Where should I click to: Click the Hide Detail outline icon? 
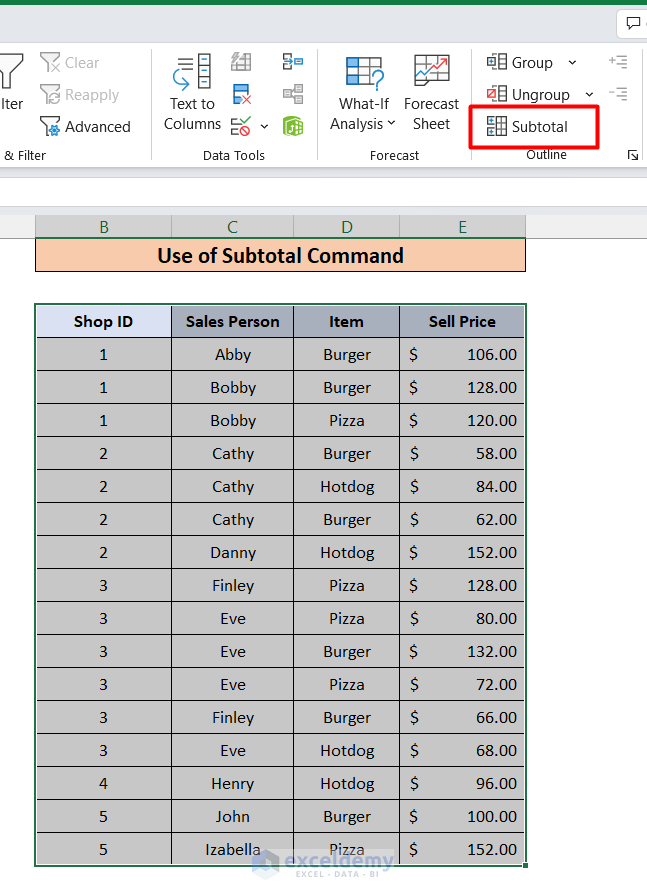tap(618, 94)
